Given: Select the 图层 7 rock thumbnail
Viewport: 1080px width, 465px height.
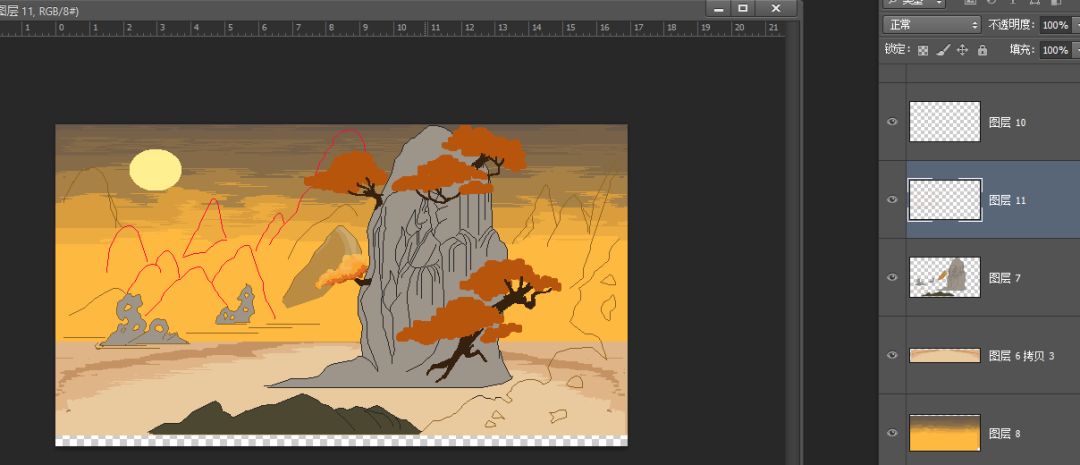Looking at the screenshot, I should point(945,278).
